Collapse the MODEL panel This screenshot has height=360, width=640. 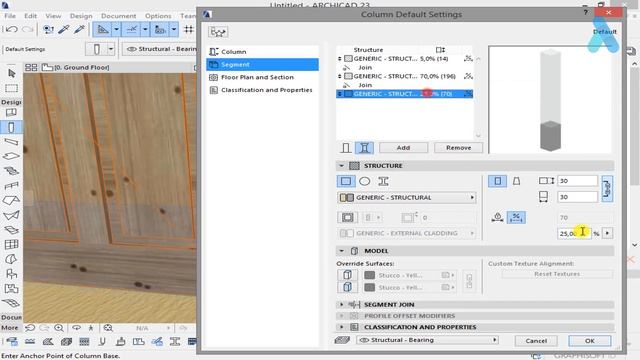click(341, 251)
